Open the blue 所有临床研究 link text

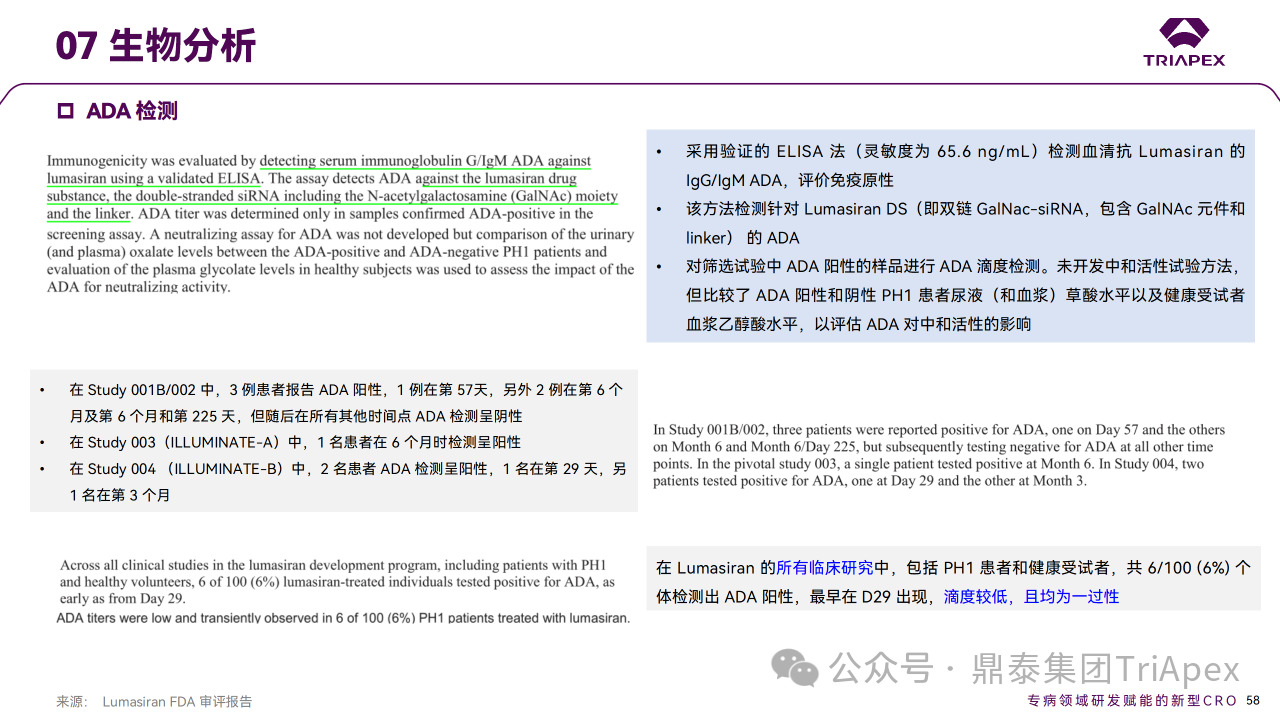825,568
